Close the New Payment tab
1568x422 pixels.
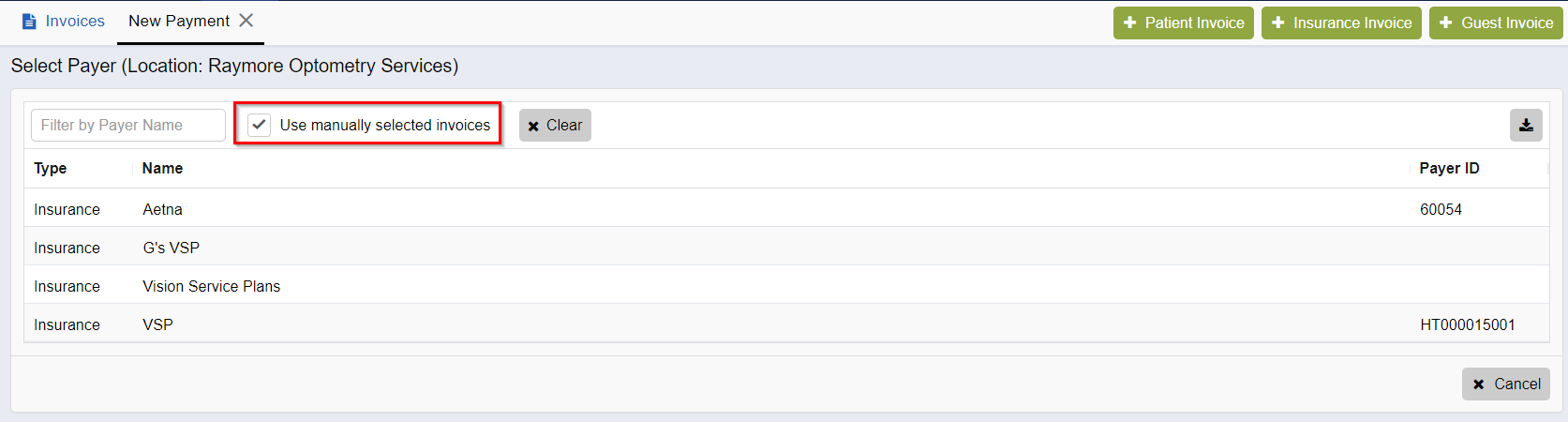(x=246, y=21)
